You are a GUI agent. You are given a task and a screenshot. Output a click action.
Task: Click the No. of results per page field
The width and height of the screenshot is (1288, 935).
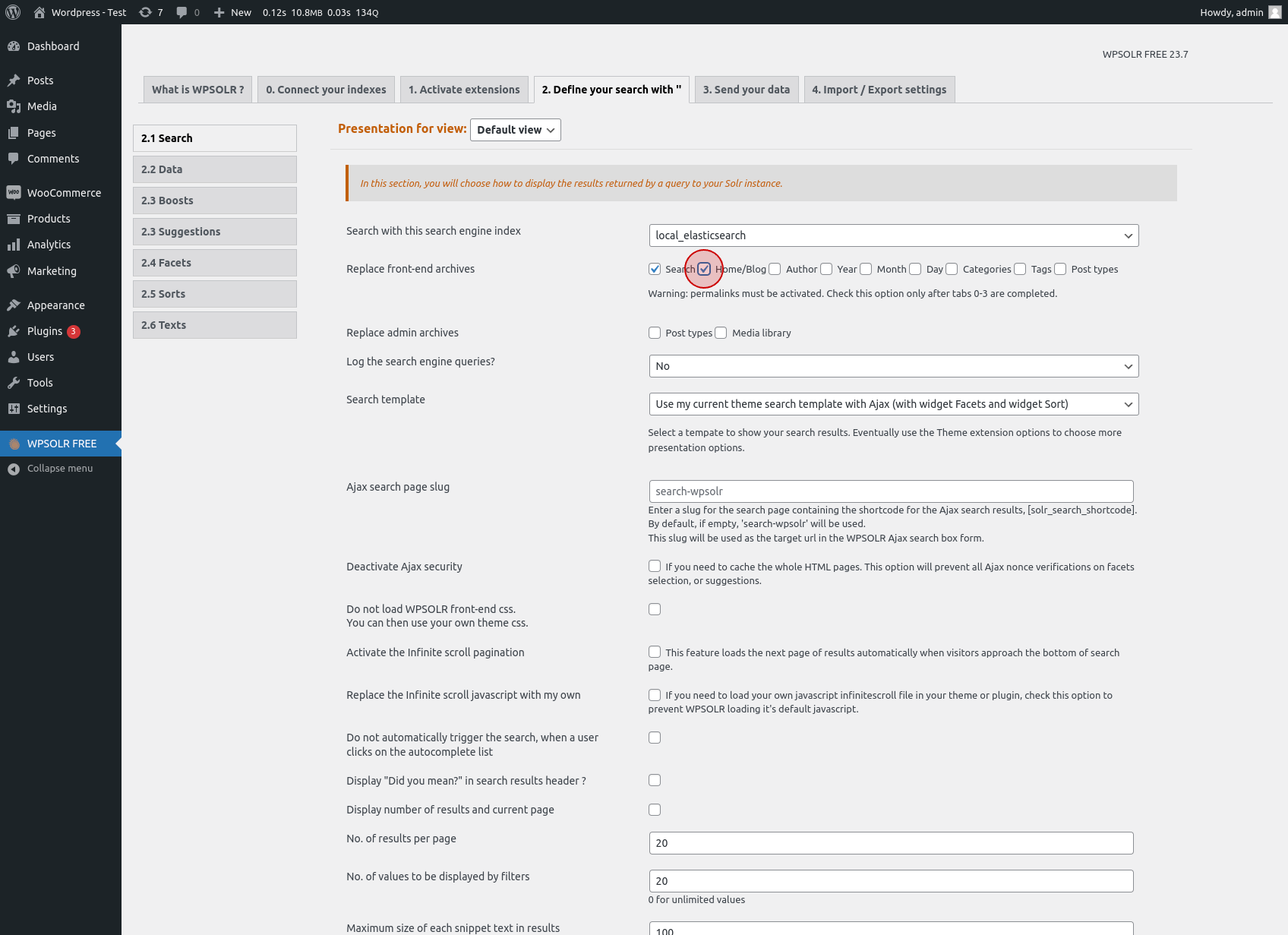point(892,843)
